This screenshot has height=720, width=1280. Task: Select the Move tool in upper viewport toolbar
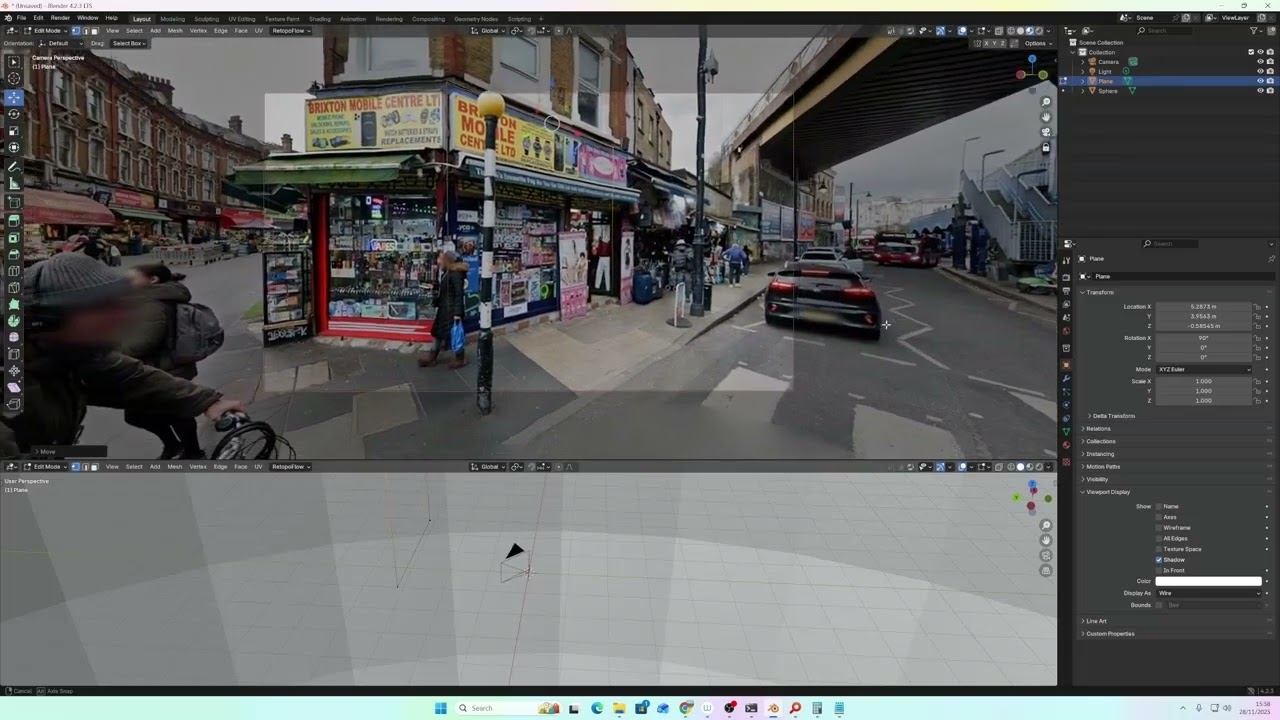click(14, 98)
